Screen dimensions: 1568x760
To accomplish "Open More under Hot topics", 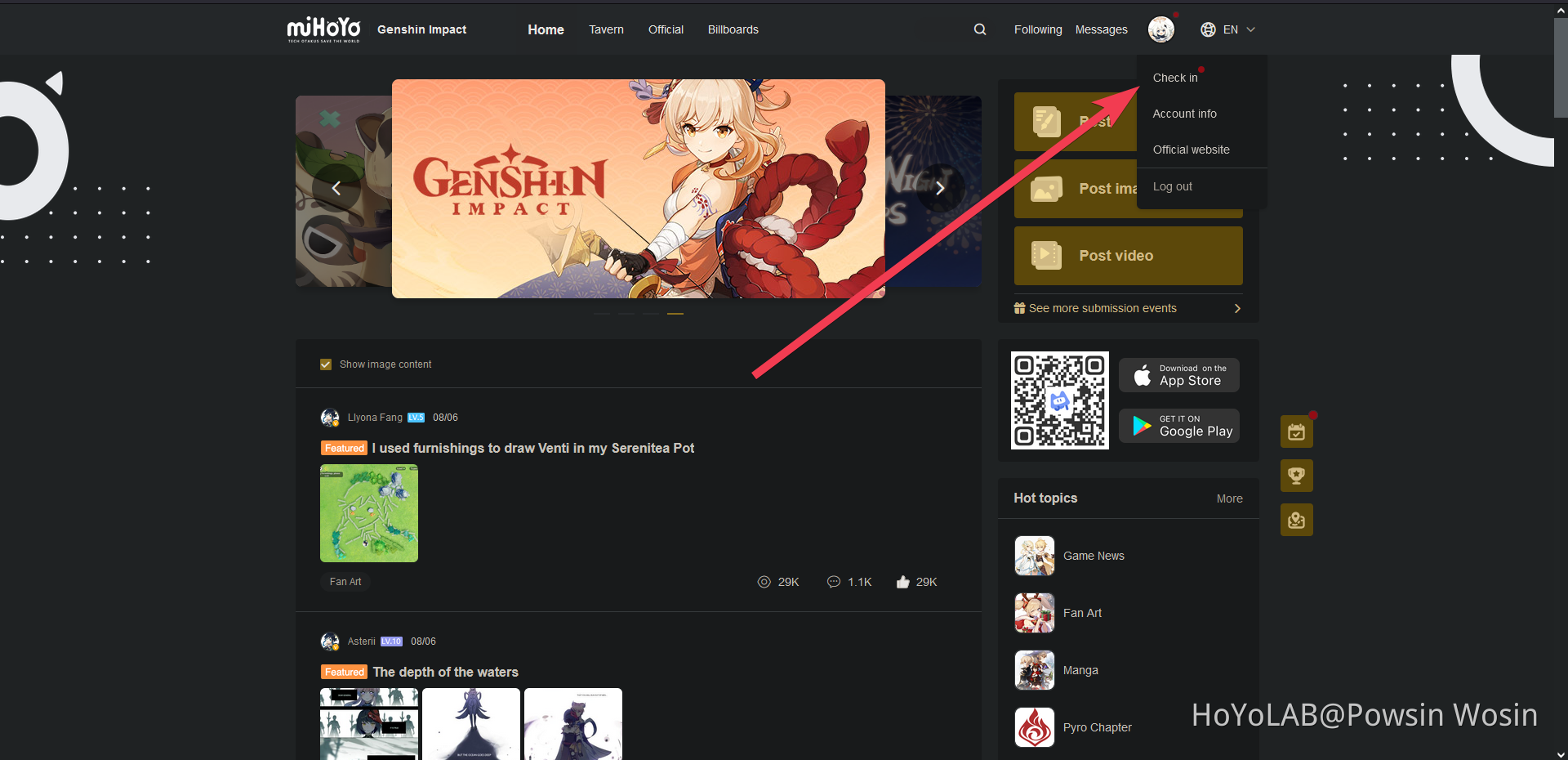I will (x=1229, y=498).
